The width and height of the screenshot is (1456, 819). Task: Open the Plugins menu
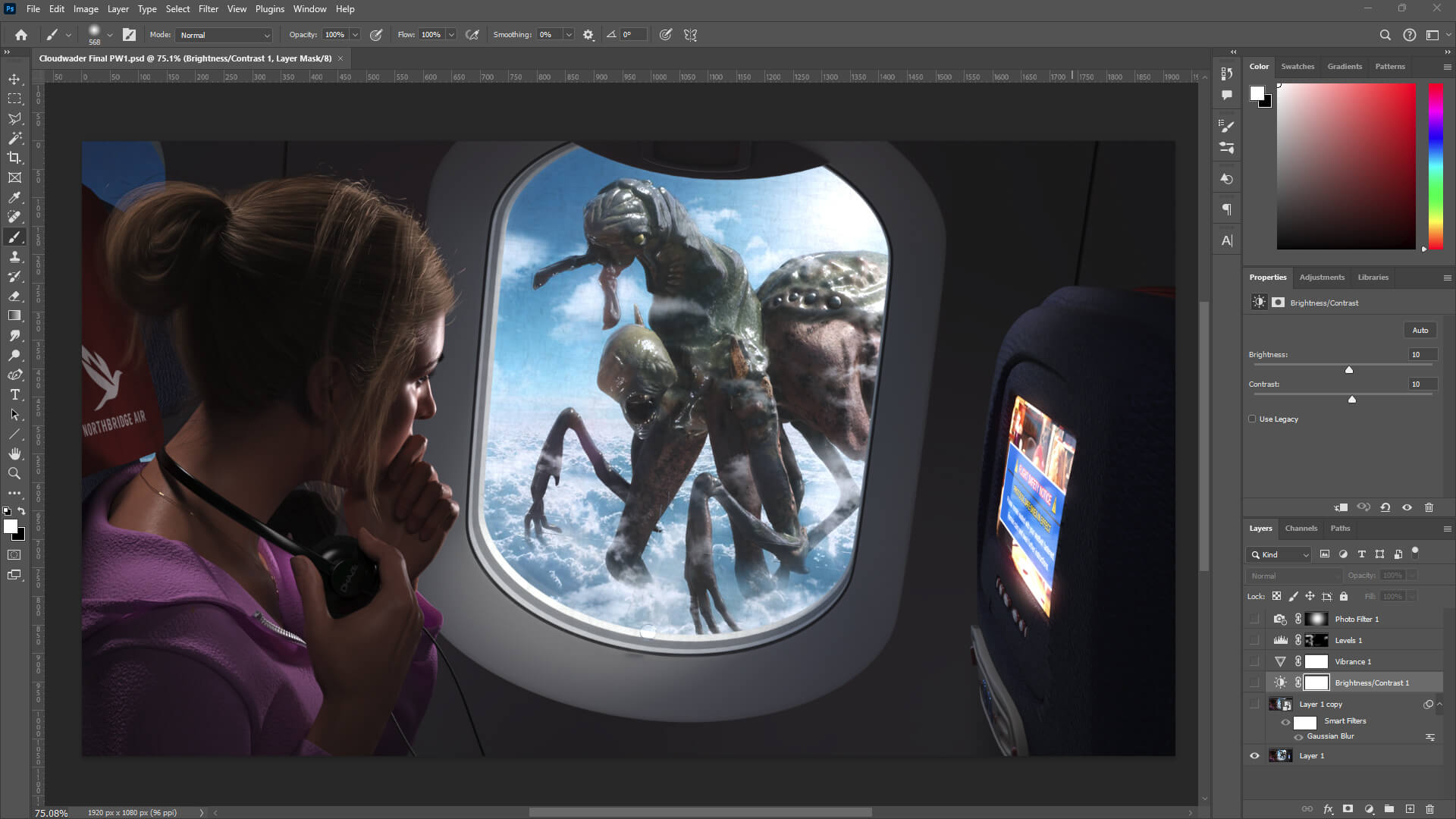[270, 9]
